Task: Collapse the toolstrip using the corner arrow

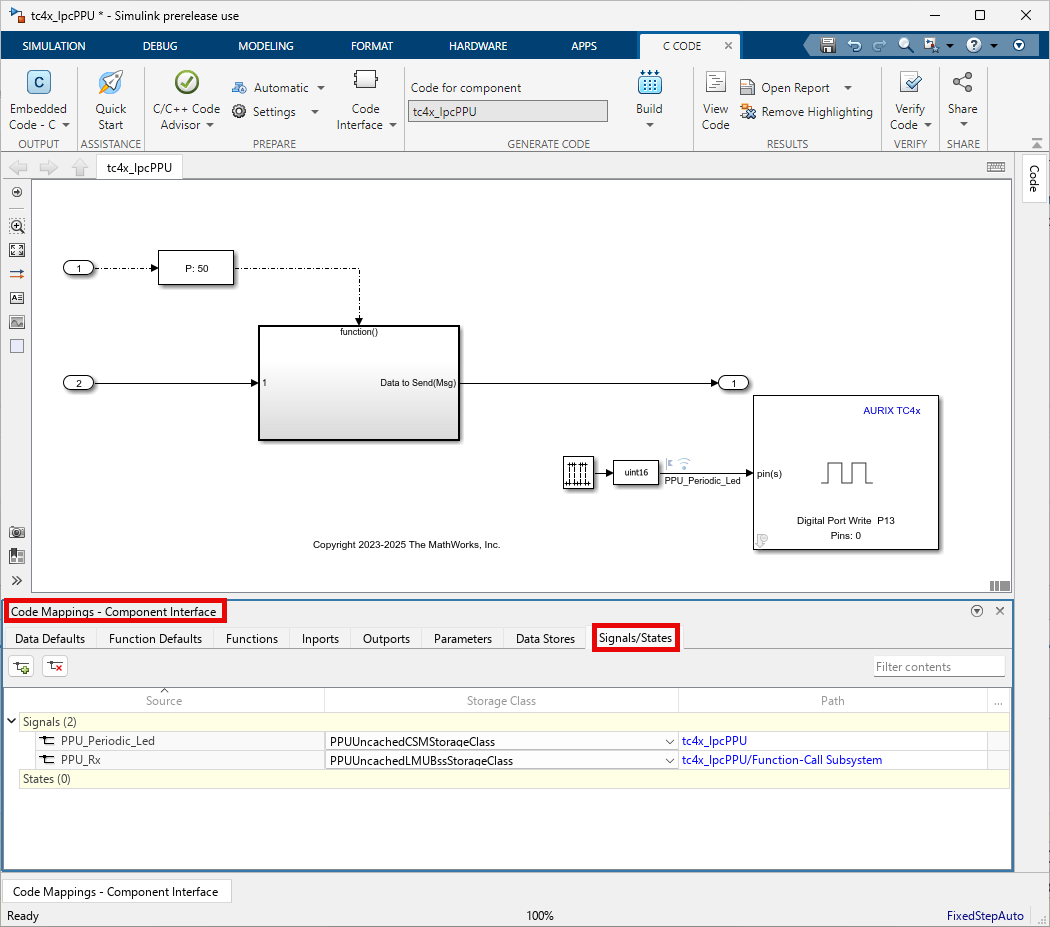Action: [x=1019, y=45]
